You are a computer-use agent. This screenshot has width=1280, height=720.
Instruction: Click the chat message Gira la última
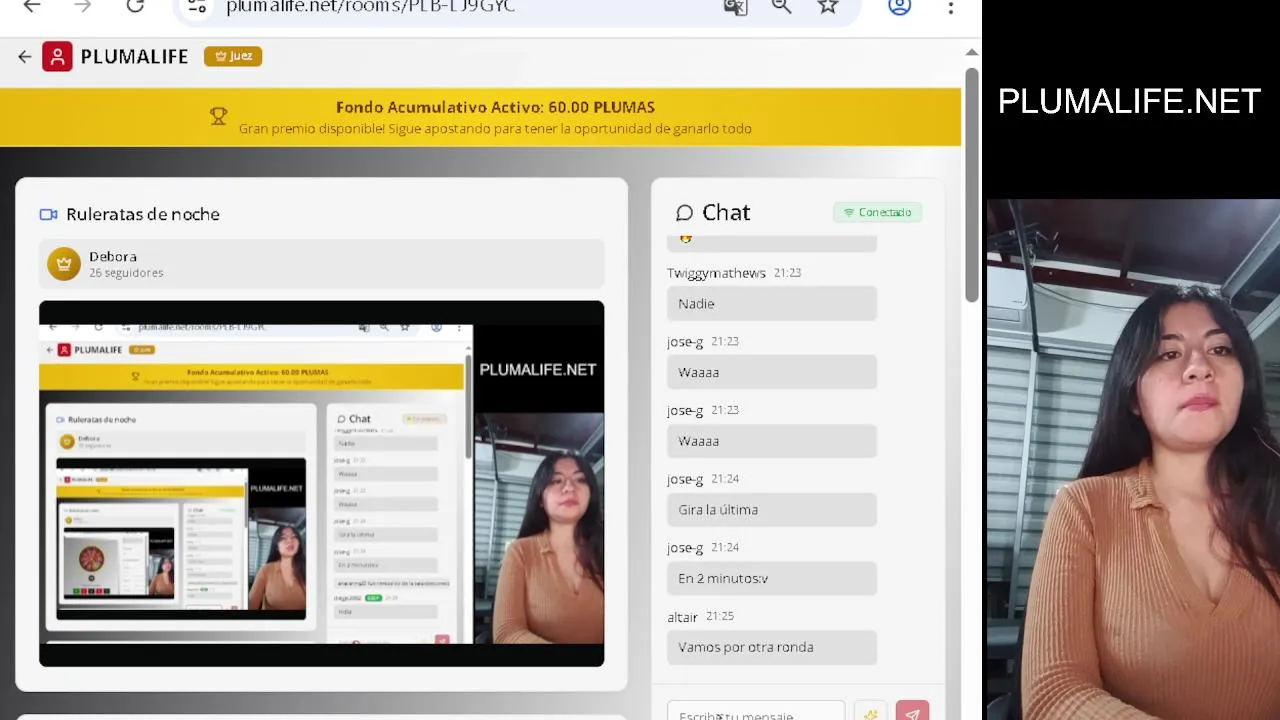point(772,509)
